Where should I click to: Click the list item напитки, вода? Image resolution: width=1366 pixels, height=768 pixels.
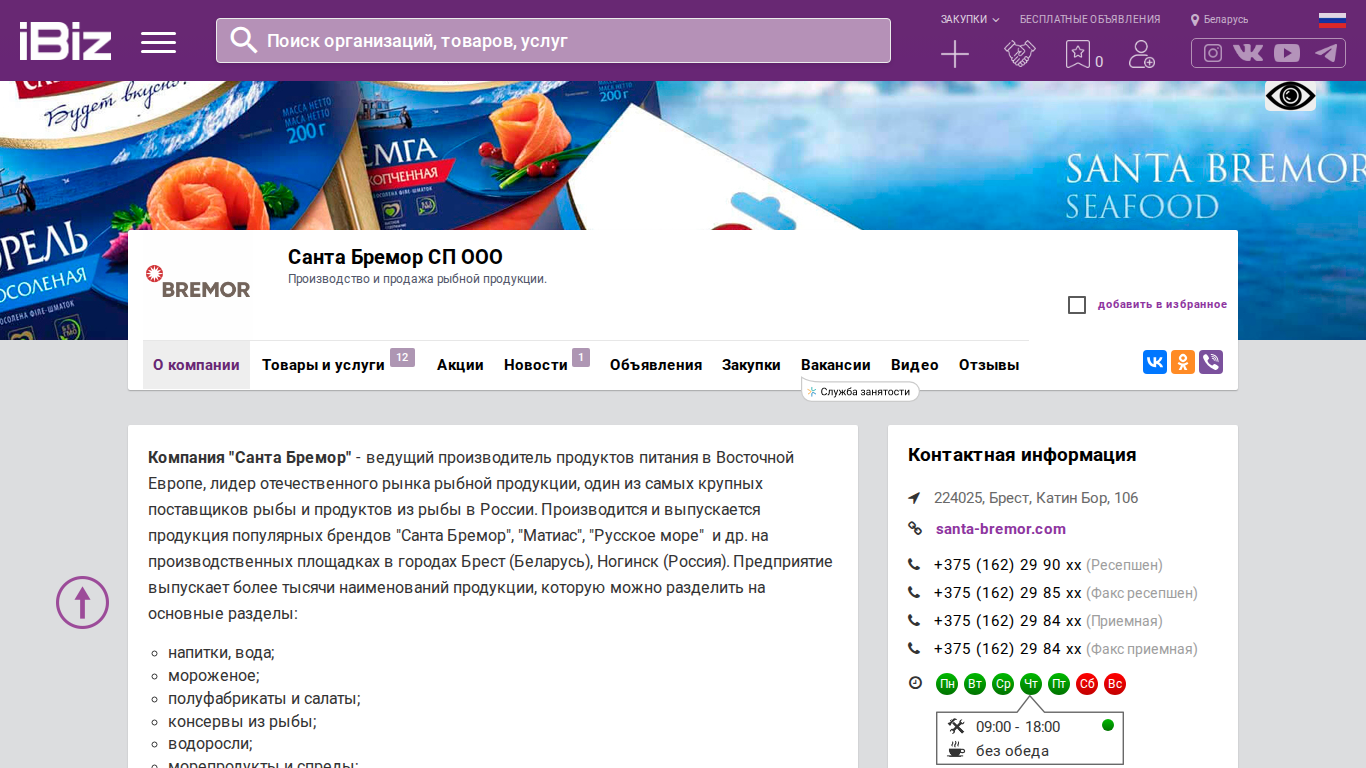(221, 652)
